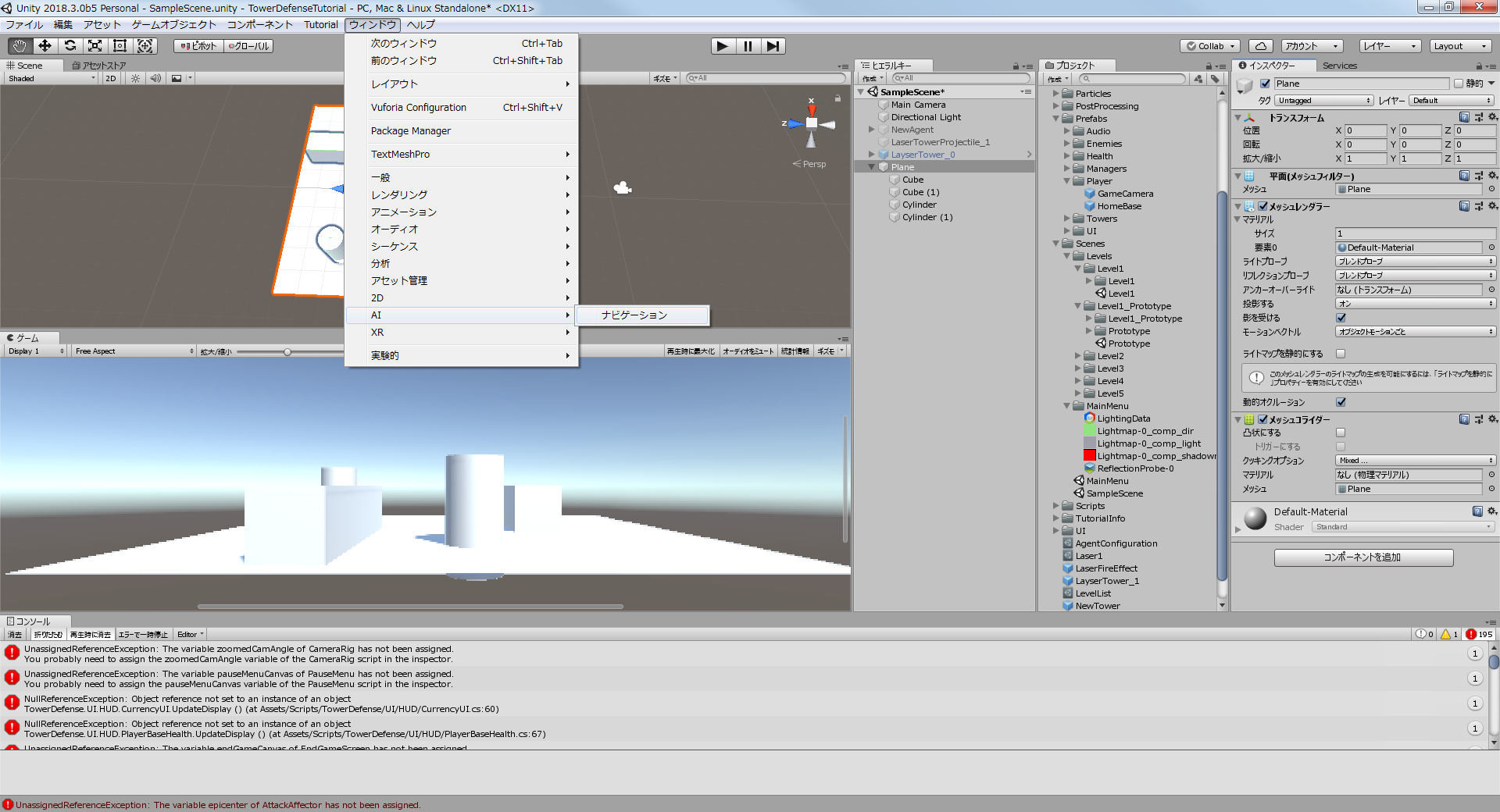Screen dimensions: 1500x812
Task: Open the TextMeshPro submenu
Action: [x=461, y=155]
